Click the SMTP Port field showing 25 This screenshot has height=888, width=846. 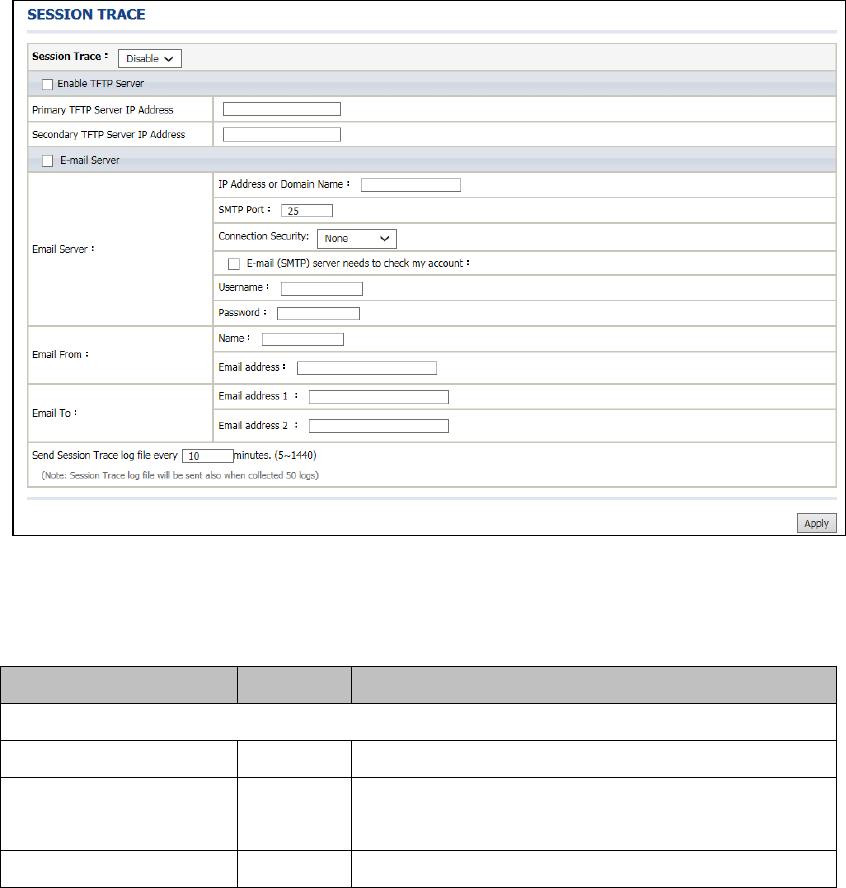[x=307, y=211]
